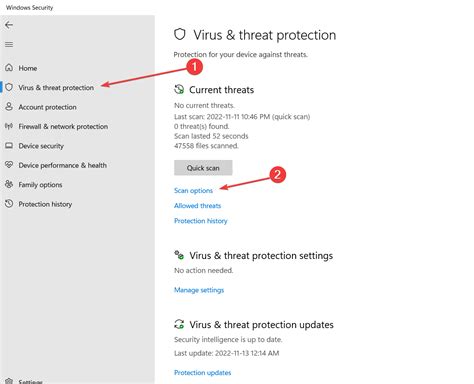
Task: Open Protection updates link
Action: 203,373
